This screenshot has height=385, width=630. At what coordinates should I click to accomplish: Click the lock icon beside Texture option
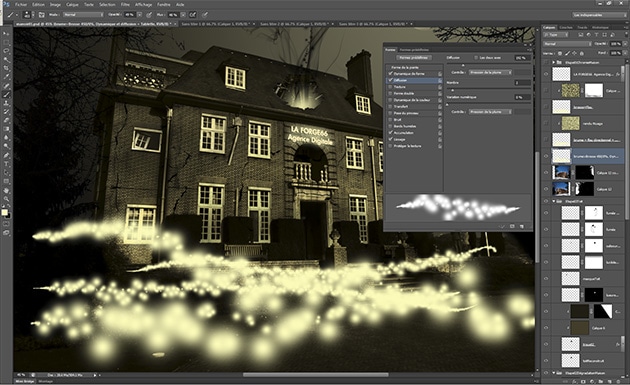[440, 87]
